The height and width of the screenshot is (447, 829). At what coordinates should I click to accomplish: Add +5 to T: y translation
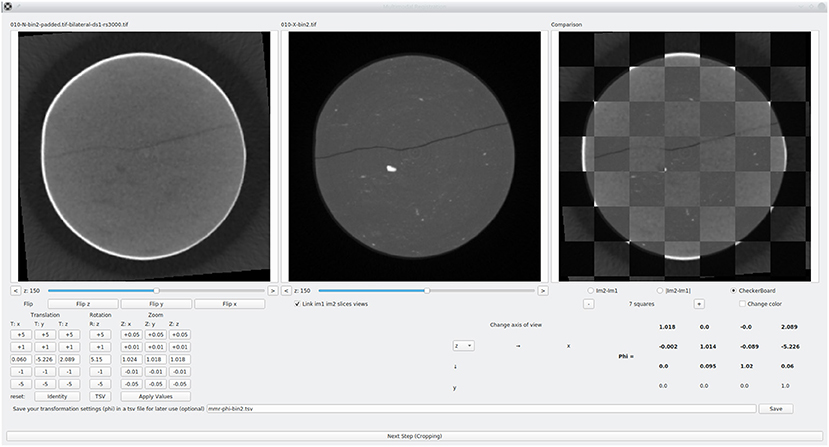(45, 335)
